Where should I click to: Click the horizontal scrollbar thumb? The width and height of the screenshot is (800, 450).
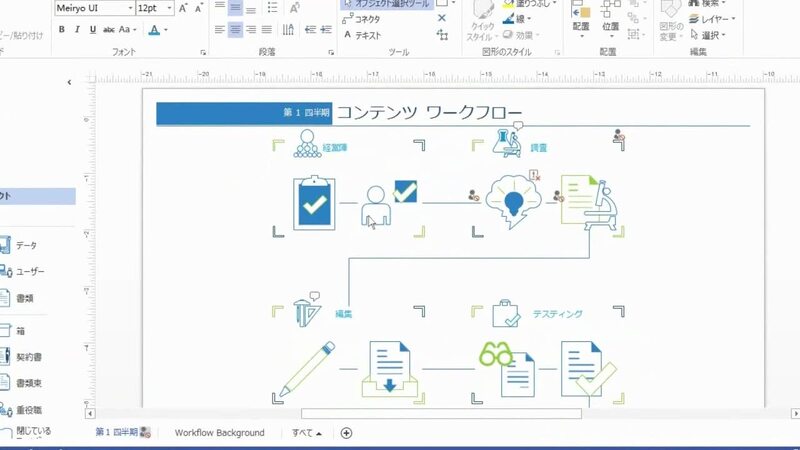(x=441, y=414)
